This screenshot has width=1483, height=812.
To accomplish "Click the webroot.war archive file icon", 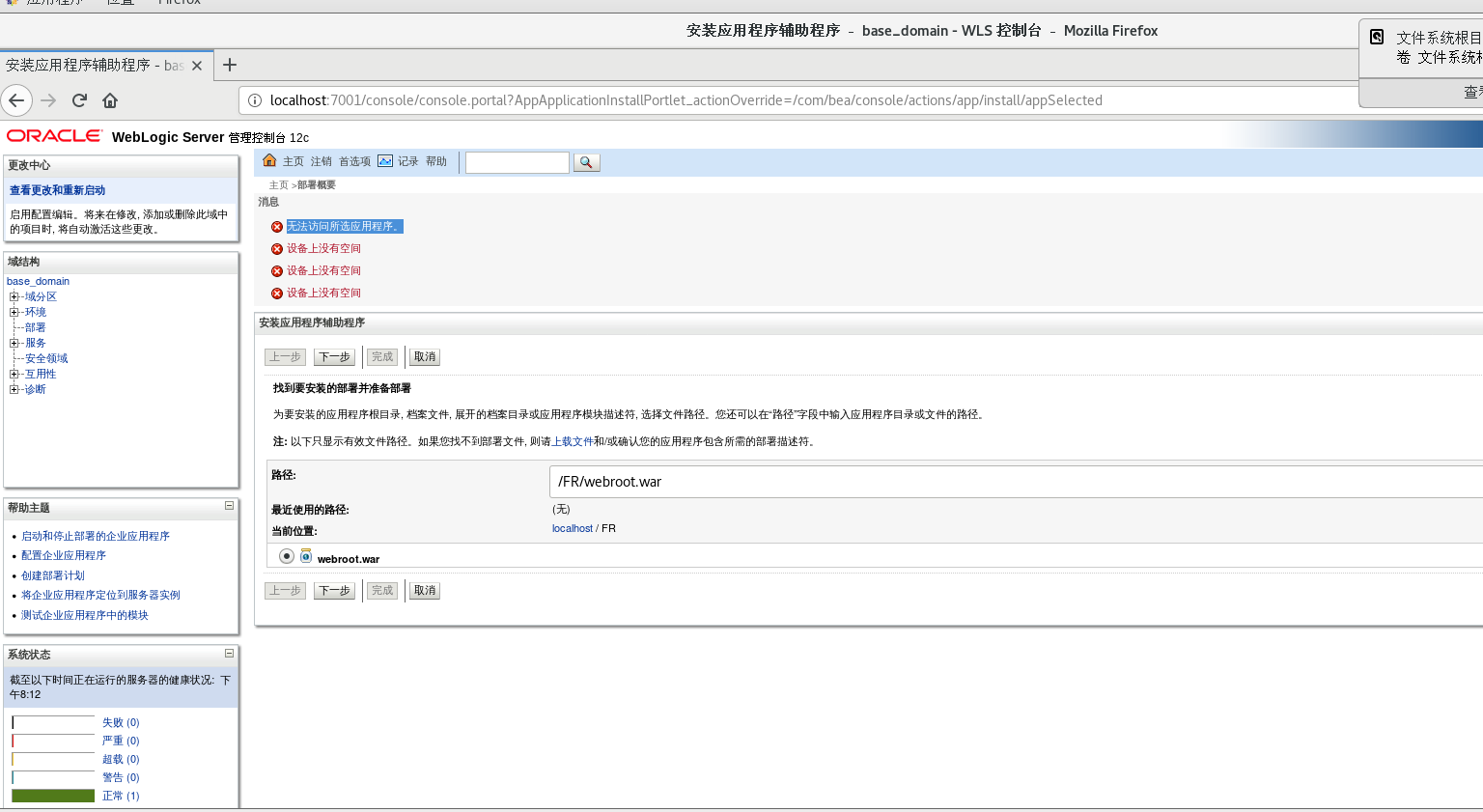I will (306, 556).
